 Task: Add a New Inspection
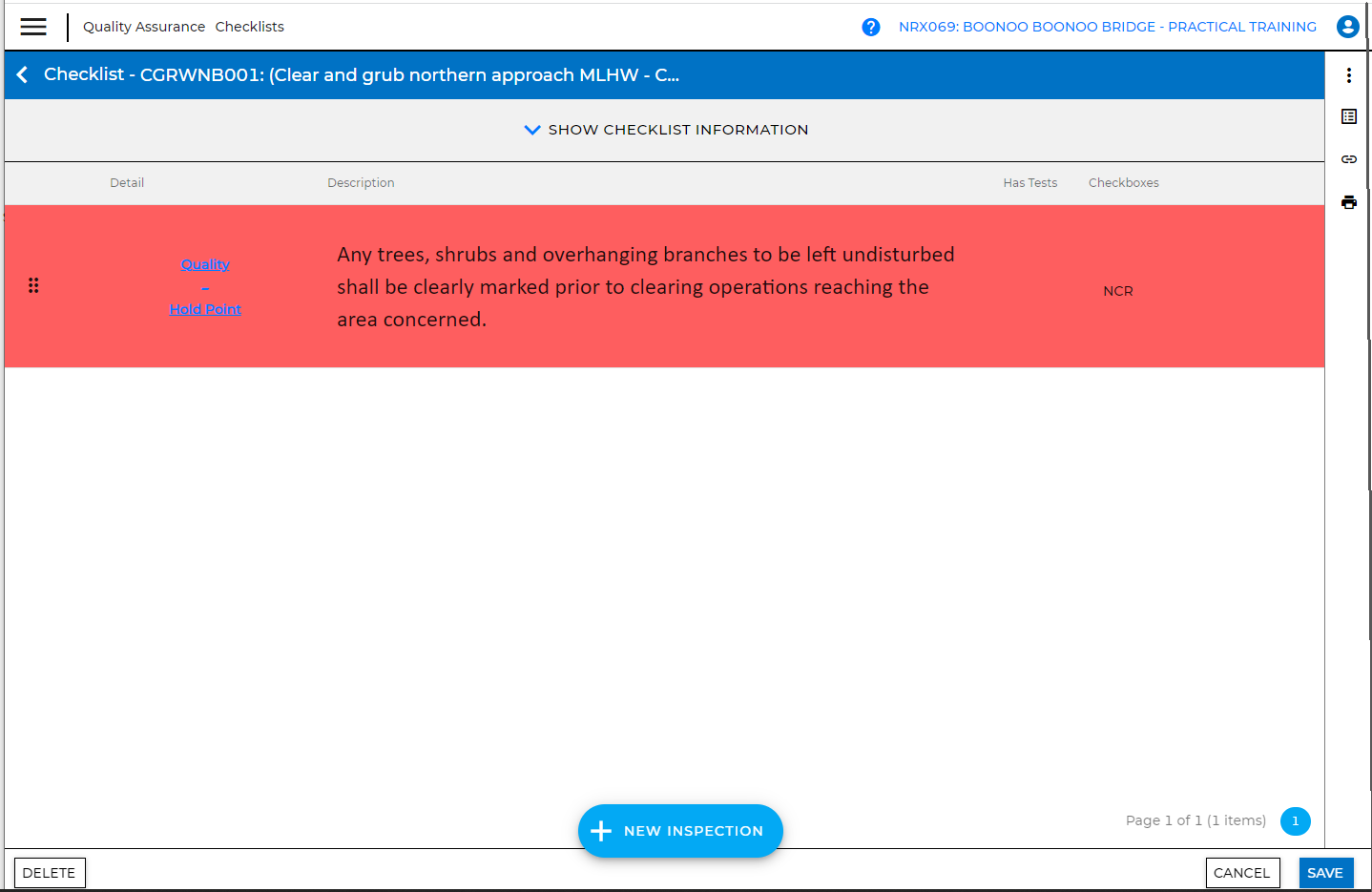tap(680, 831)
